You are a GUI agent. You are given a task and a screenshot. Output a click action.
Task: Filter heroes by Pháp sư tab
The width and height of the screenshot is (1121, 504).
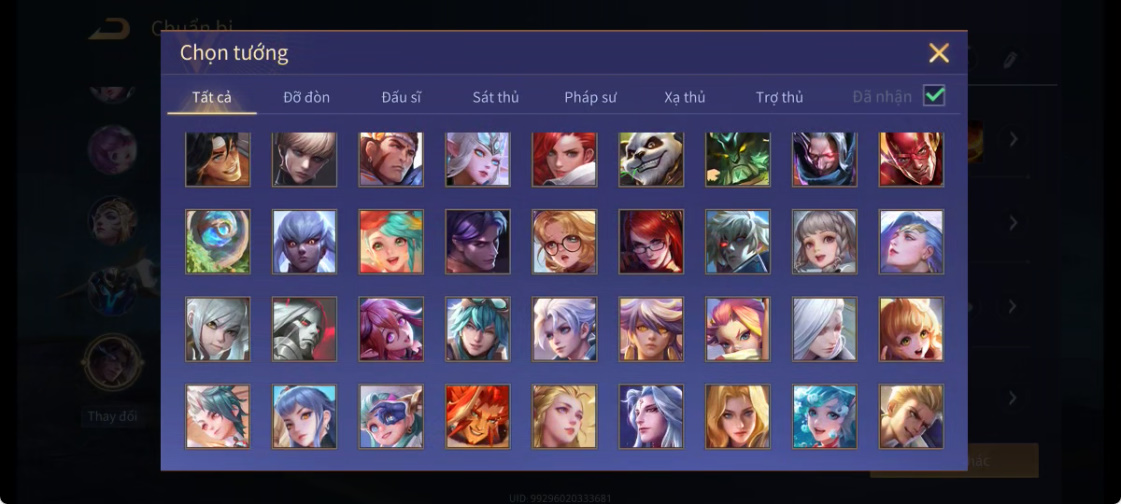click(x=591, y=97)
